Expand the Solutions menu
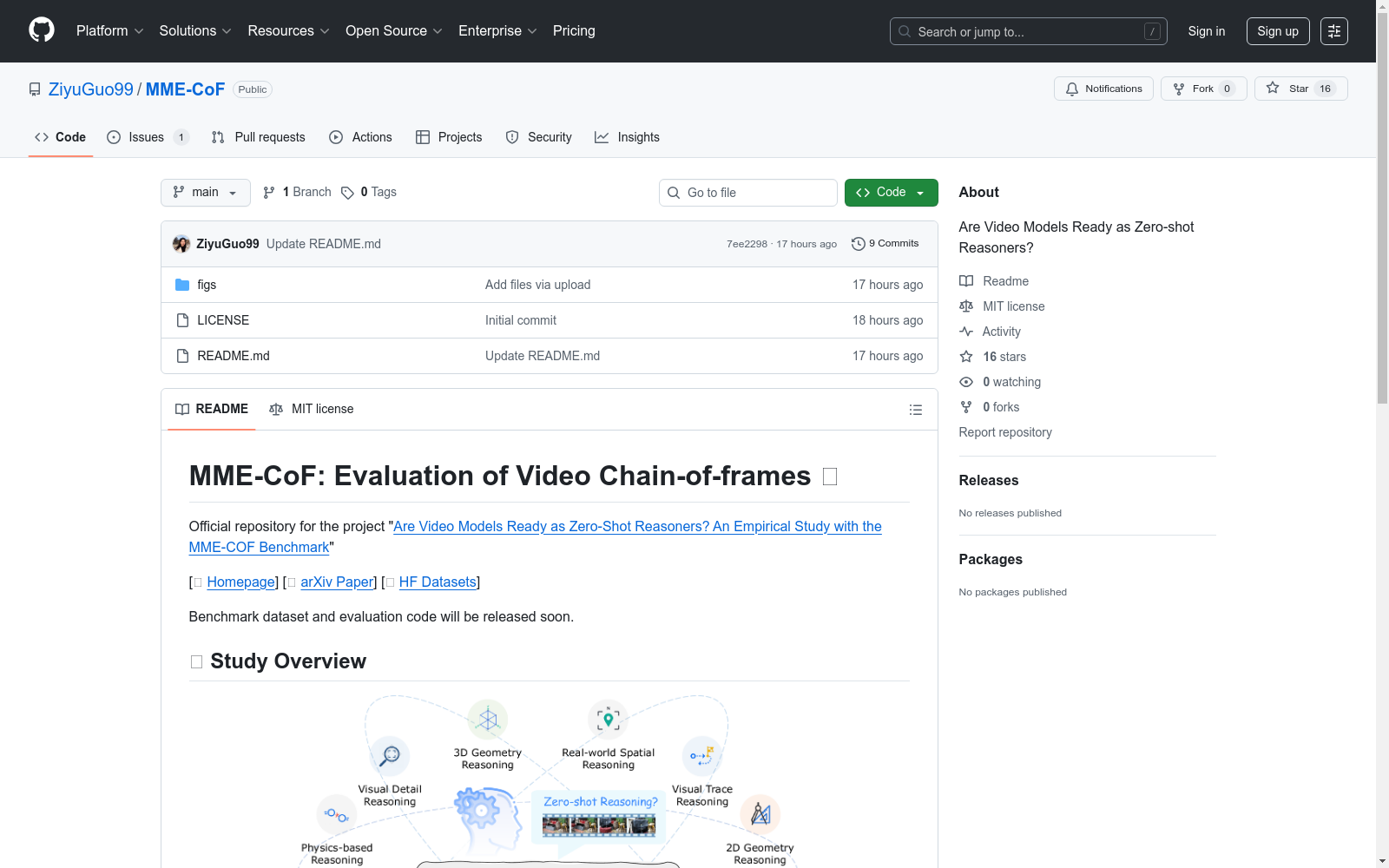Screen dimensions: 1389x868 click(x=195, y=31)
